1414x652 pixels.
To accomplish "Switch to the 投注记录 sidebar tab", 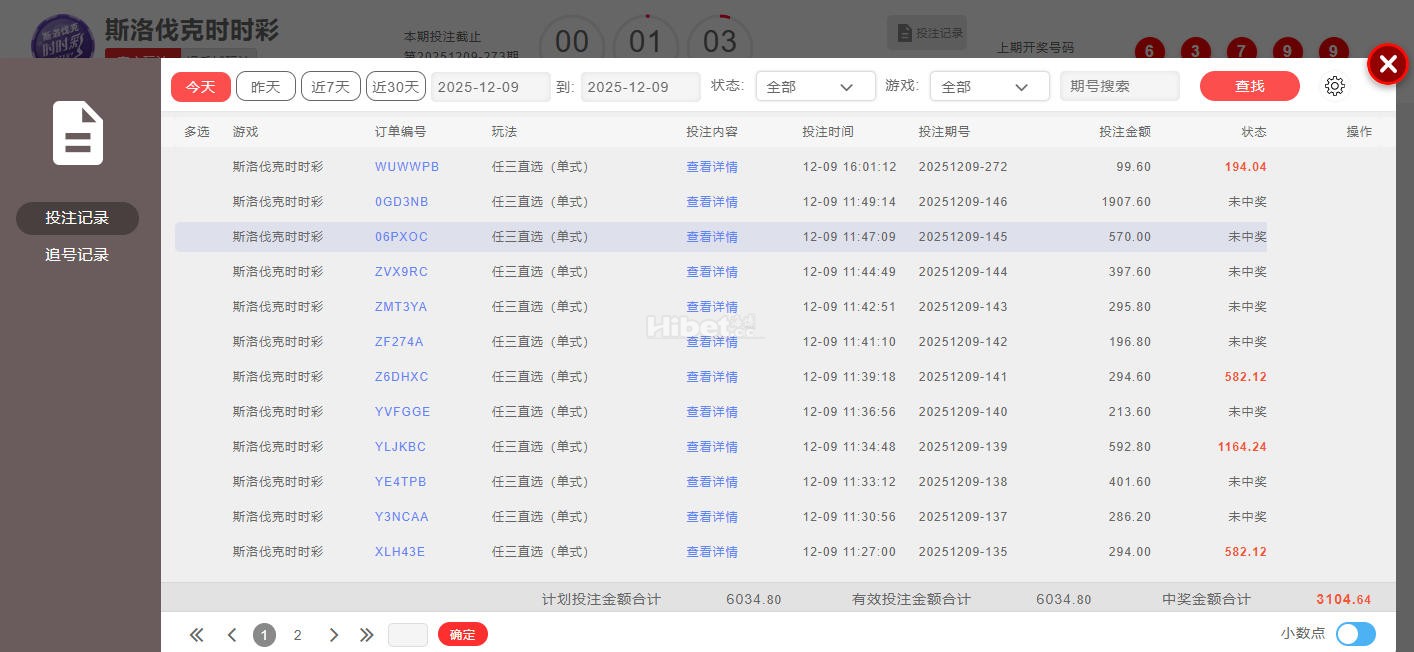I will pyautogui.click(x=77, y=218).
